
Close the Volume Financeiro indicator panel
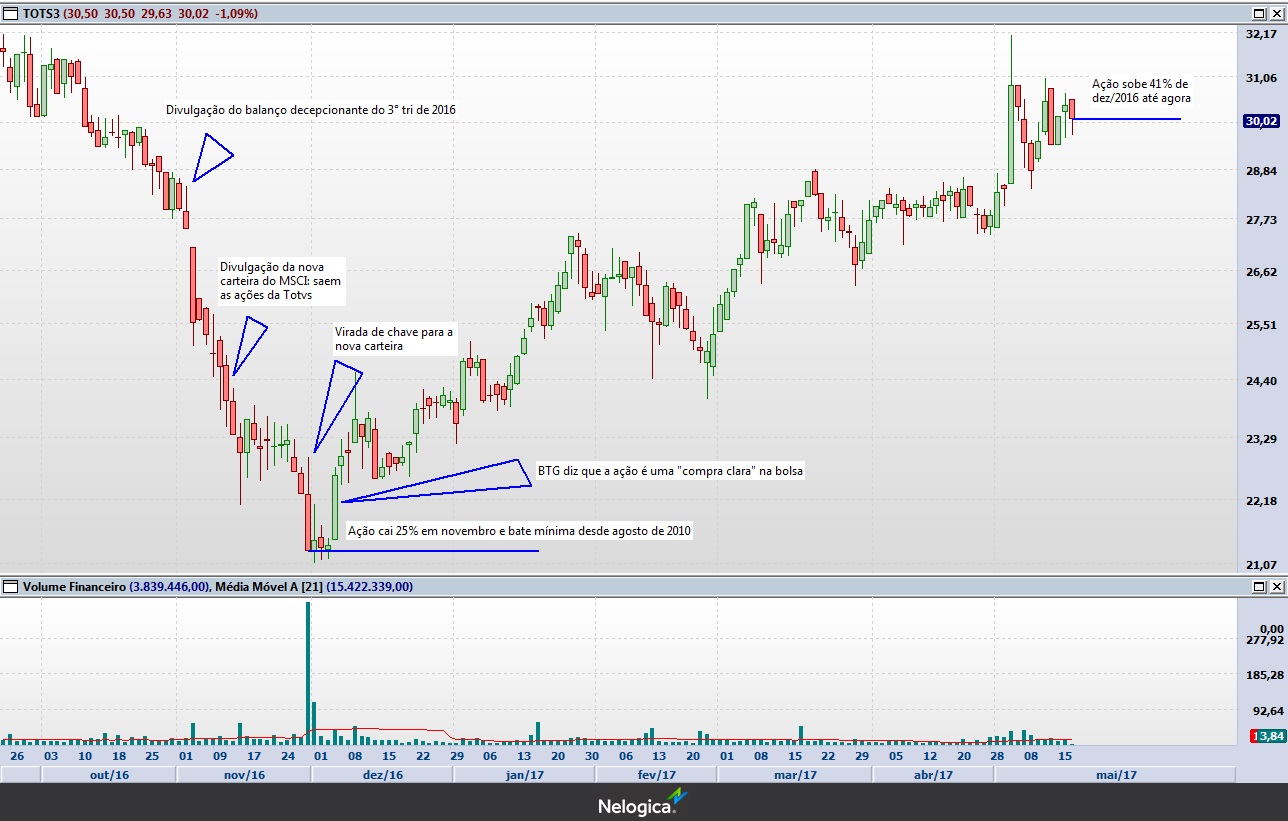(1276, 587)
